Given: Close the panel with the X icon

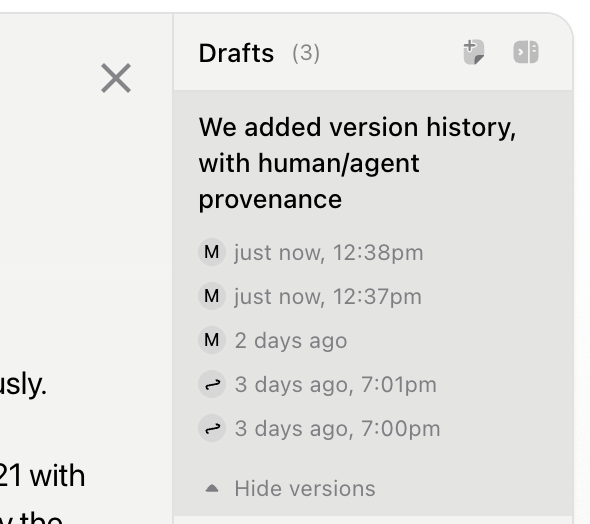Looking at the screenshot, I should point(116,78).
